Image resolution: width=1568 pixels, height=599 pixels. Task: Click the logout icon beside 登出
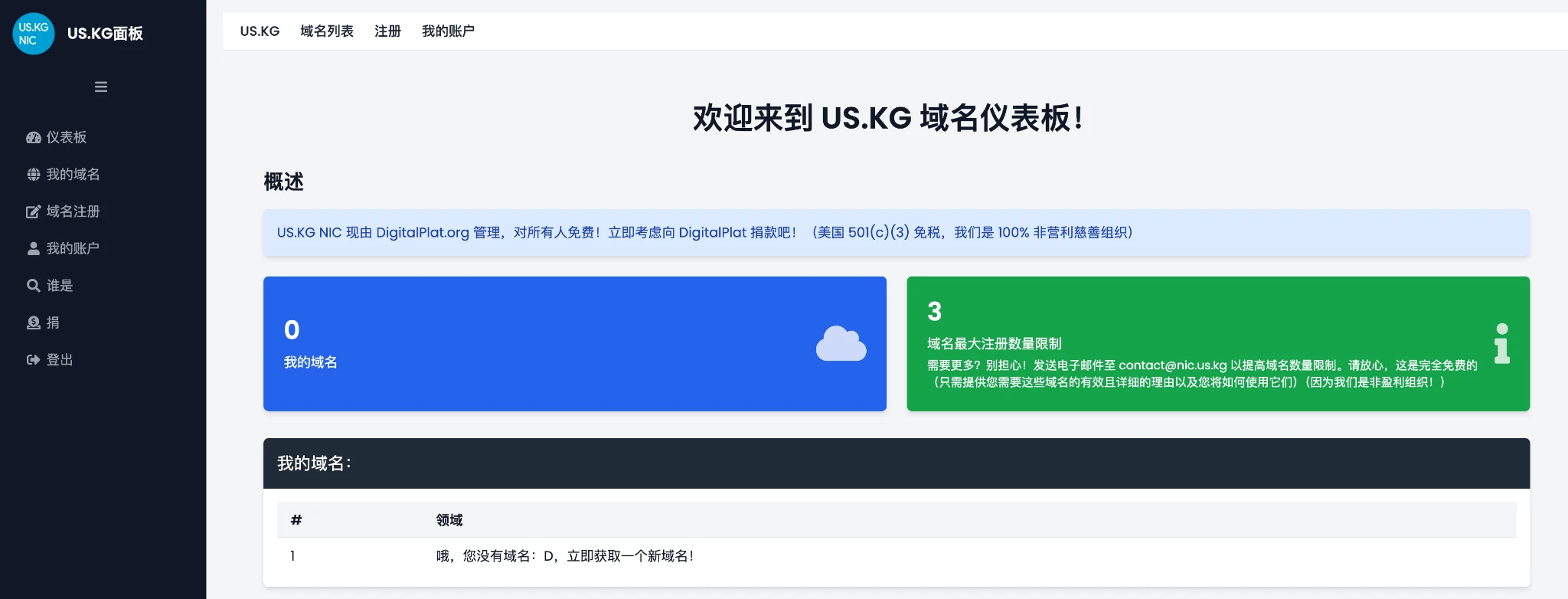pos(34,360)
